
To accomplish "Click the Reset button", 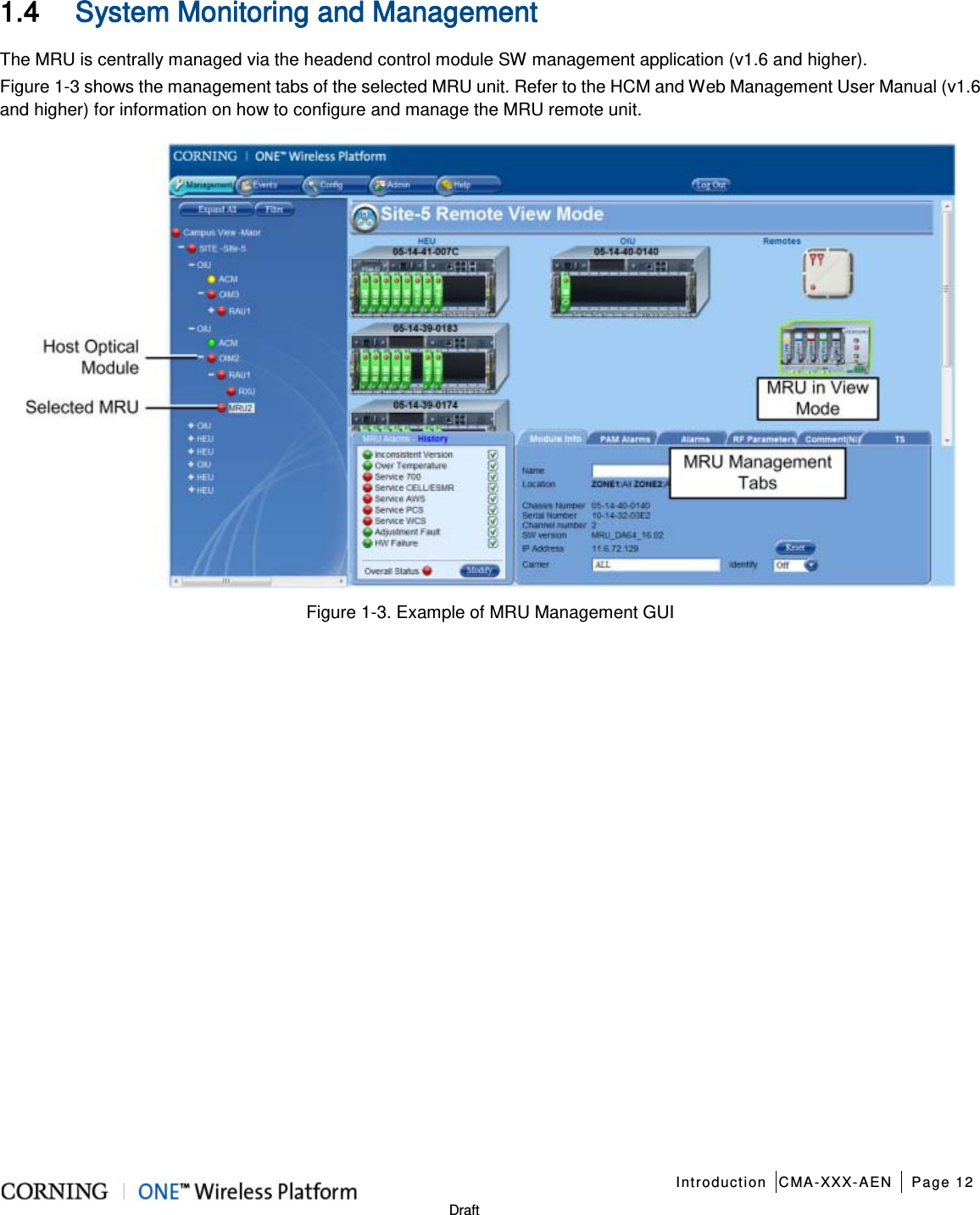I will (794, 548).
